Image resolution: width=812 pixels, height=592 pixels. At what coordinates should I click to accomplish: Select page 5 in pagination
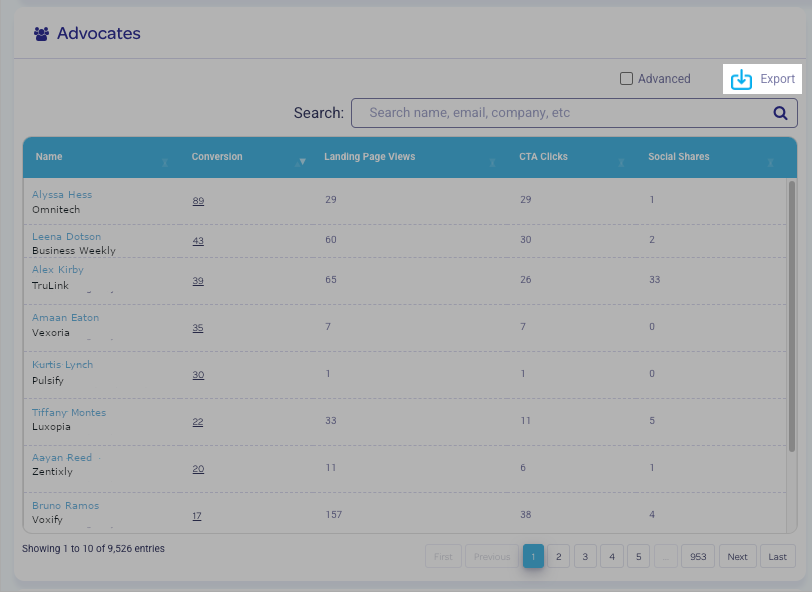click(x=638, y=557)
